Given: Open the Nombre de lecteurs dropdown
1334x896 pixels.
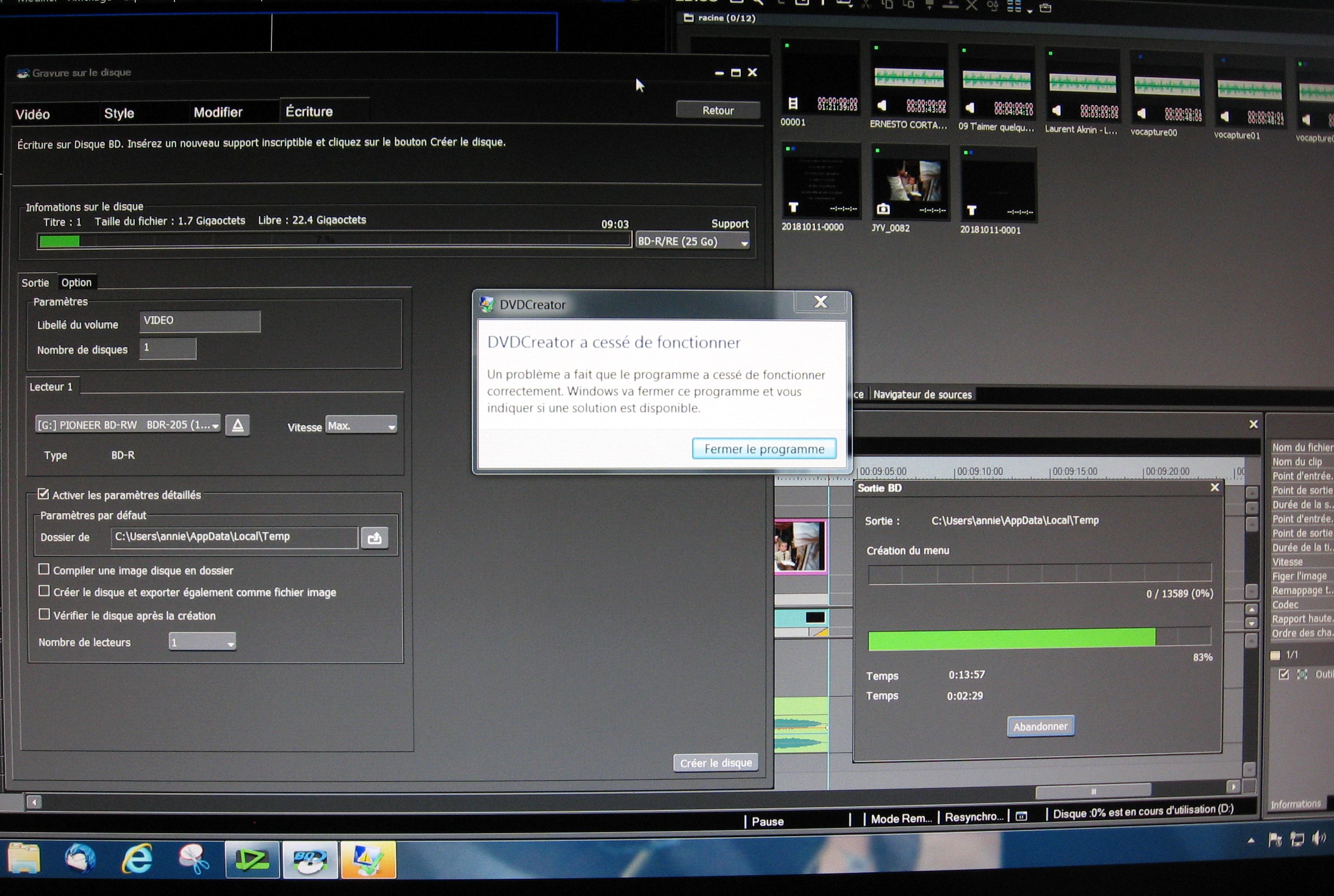Looking at the screenshot, I should coord(202,642).
